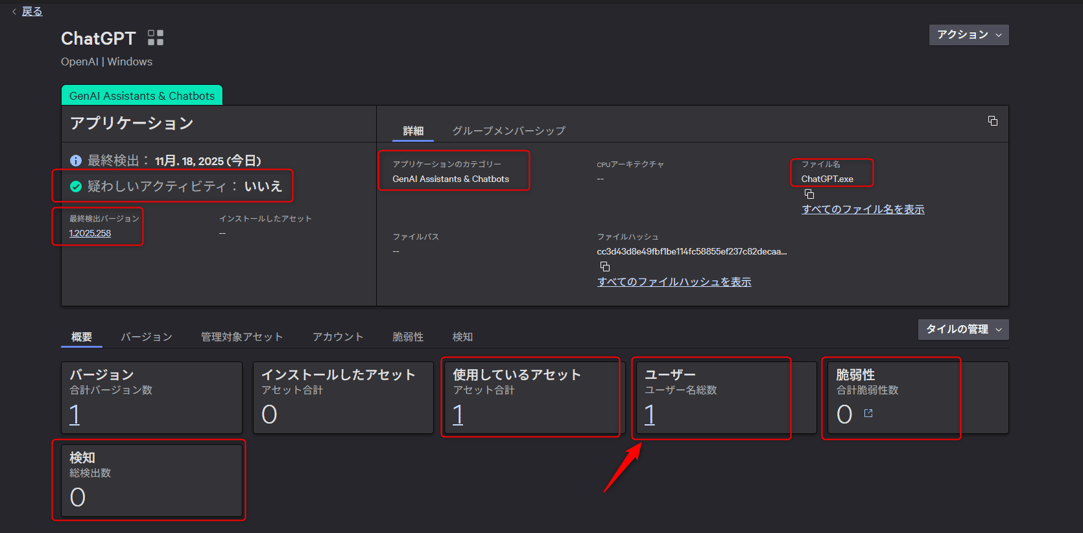The width and height of the screenshot is (1083, 533).
Task: Switch to the グループメンバーシップ tab
Action: pos(509,130)
